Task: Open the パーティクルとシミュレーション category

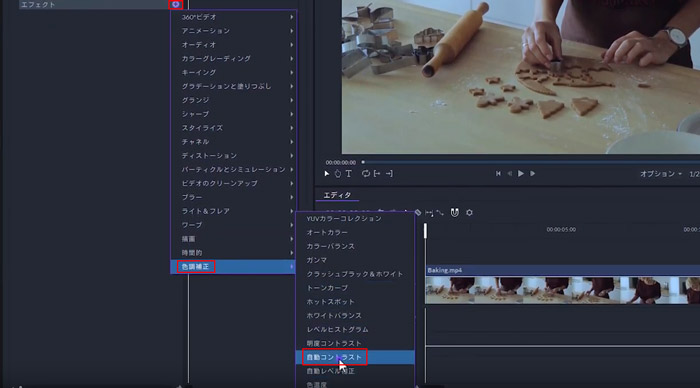Action: 233,169
